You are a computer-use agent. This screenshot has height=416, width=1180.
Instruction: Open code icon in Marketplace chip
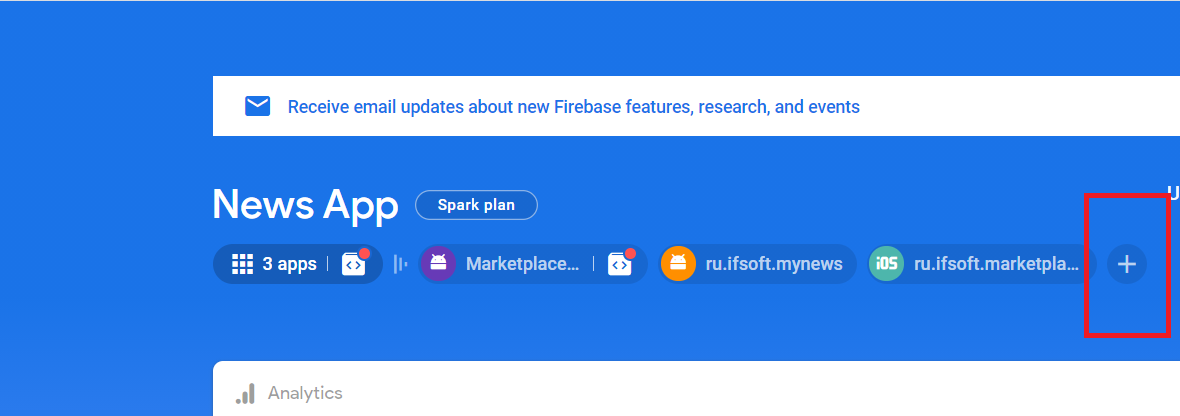coord(620,264)
